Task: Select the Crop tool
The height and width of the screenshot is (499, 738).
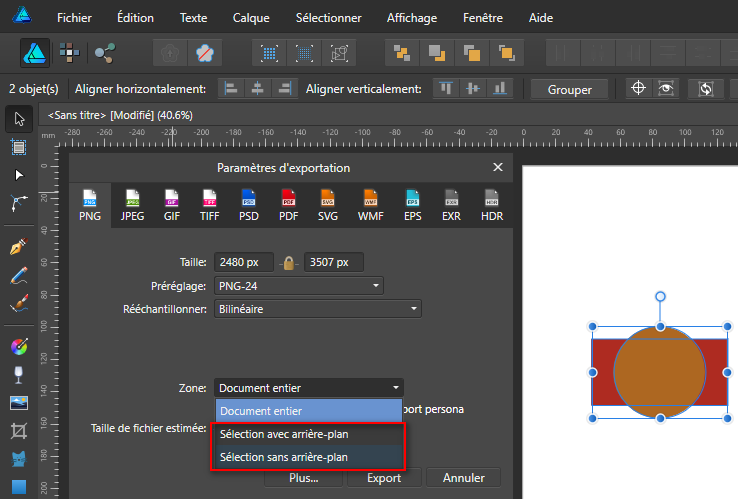Action: click(19, 431)
